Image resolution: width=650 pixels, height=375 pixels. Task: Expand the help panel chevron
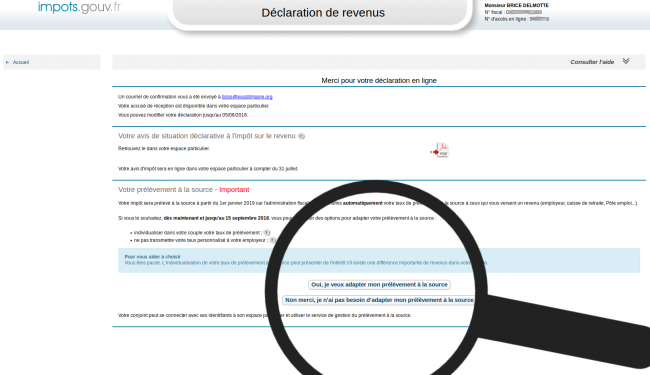626,61
